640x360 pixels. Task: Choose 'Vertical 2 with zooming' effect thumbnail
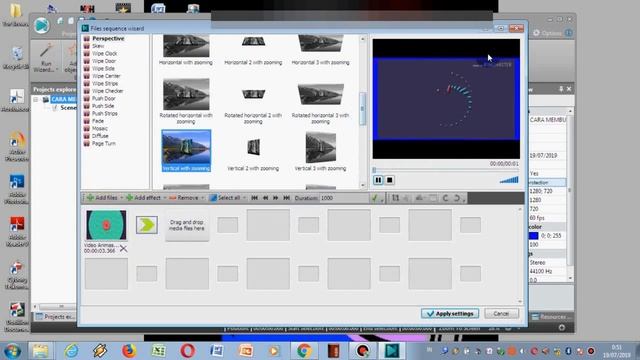coord(253,147)
